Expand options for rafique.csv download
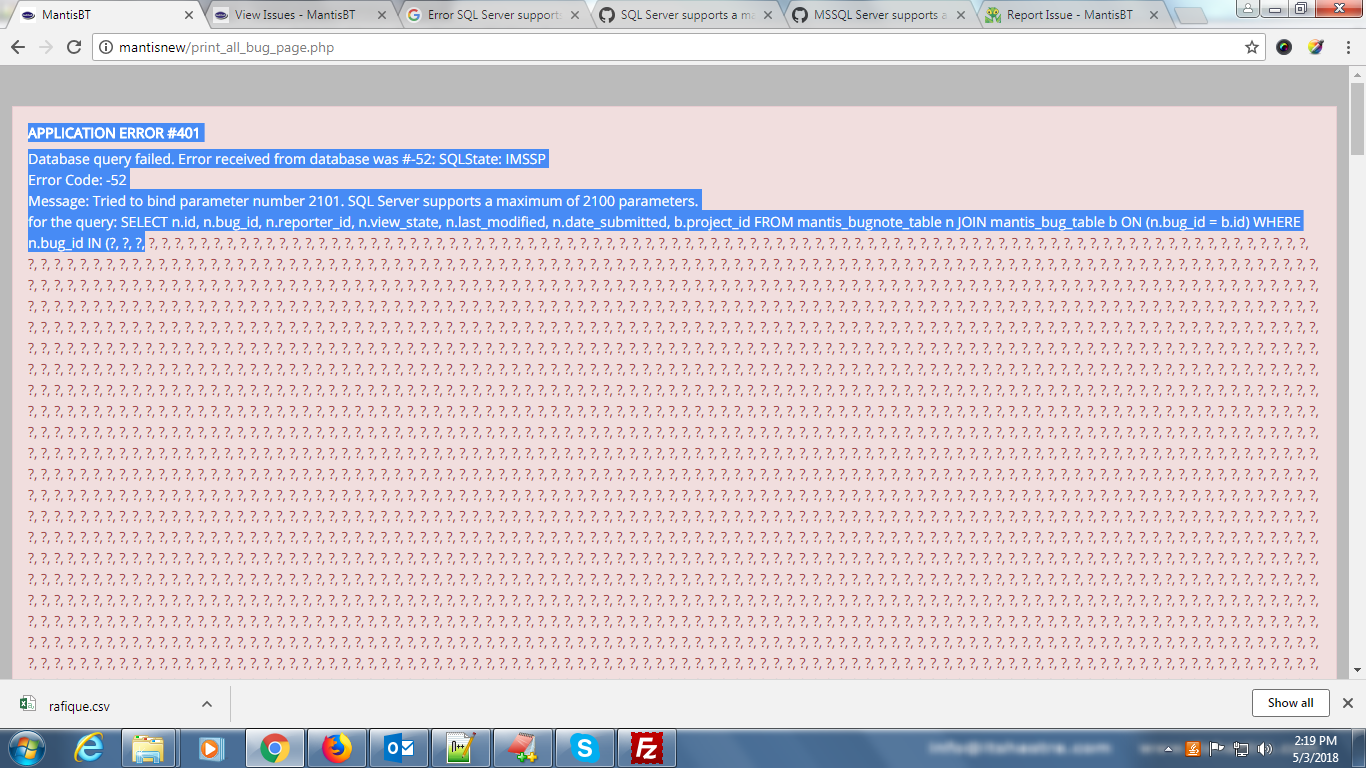 [207, 704]
